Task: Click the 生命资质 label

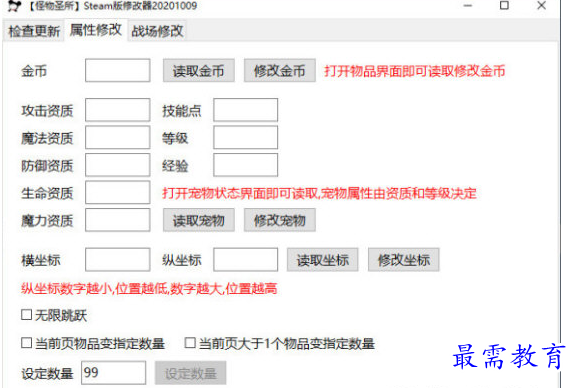Action: [x=47, y=193]
